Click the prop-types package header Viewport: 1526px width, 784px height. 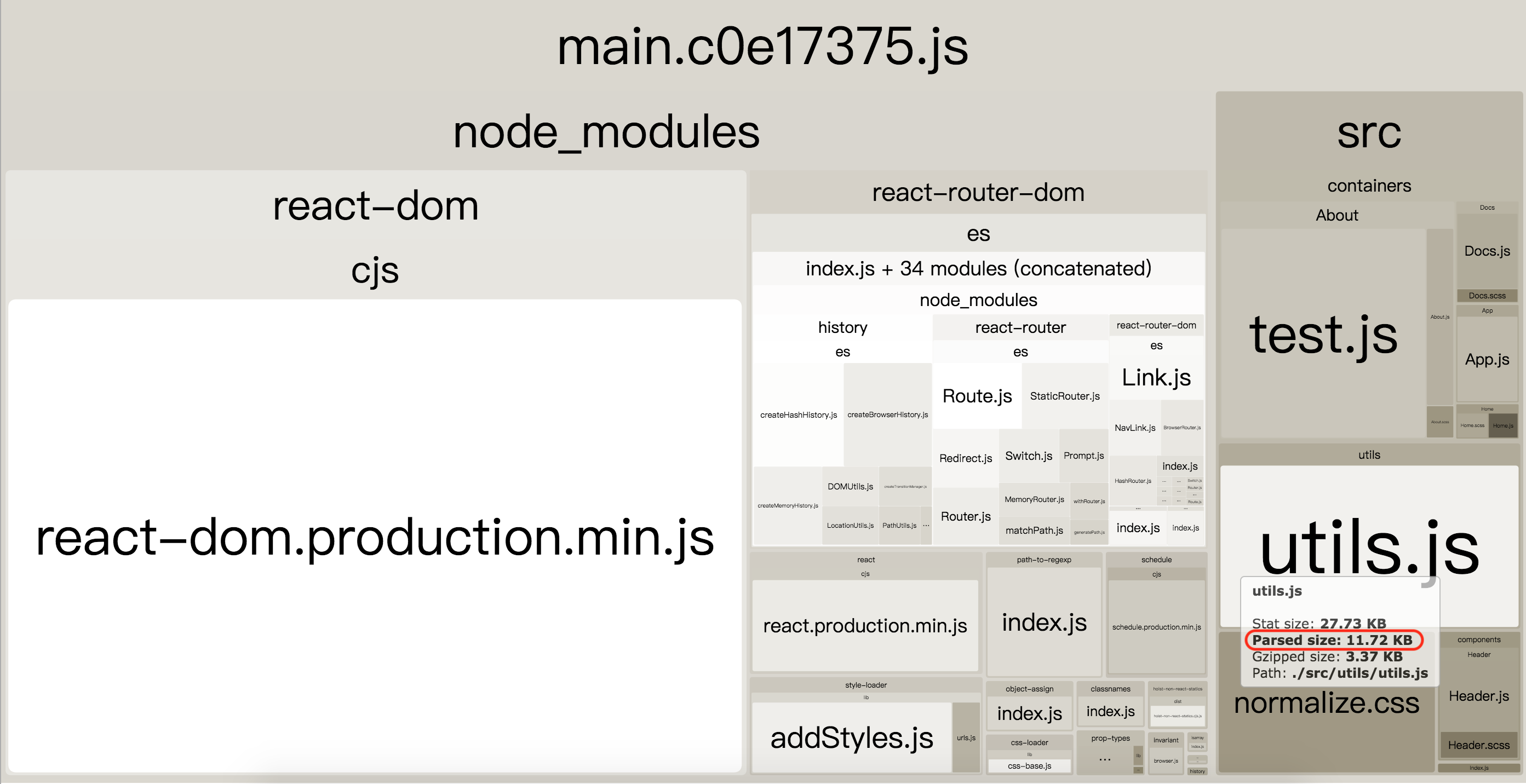tap(1110, 739)
